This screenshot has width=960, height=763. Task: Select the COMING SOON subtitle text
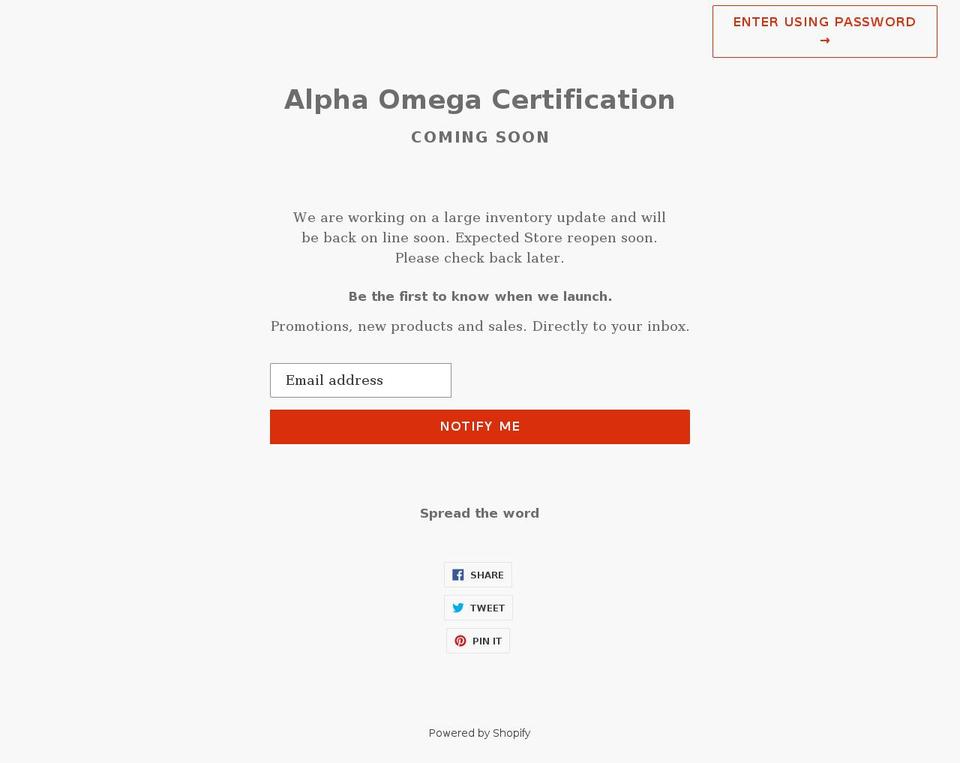click(480, 137)
